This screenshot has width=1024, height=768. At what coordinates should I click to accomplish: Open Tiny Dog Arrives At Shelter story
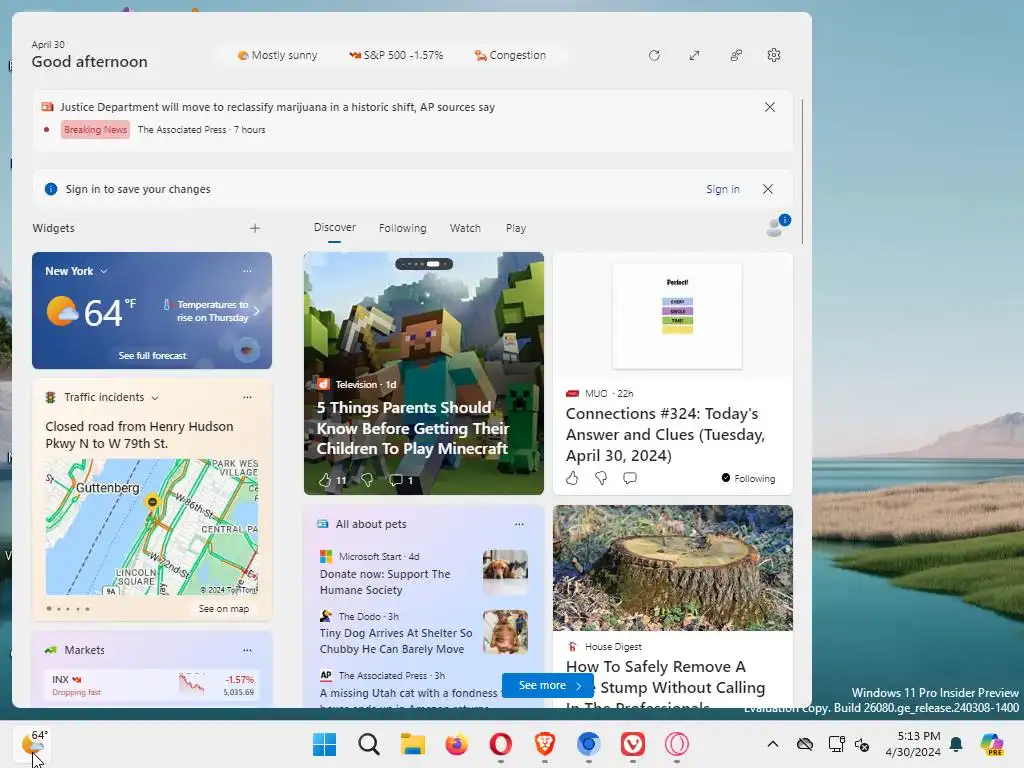tap(396, 641)
